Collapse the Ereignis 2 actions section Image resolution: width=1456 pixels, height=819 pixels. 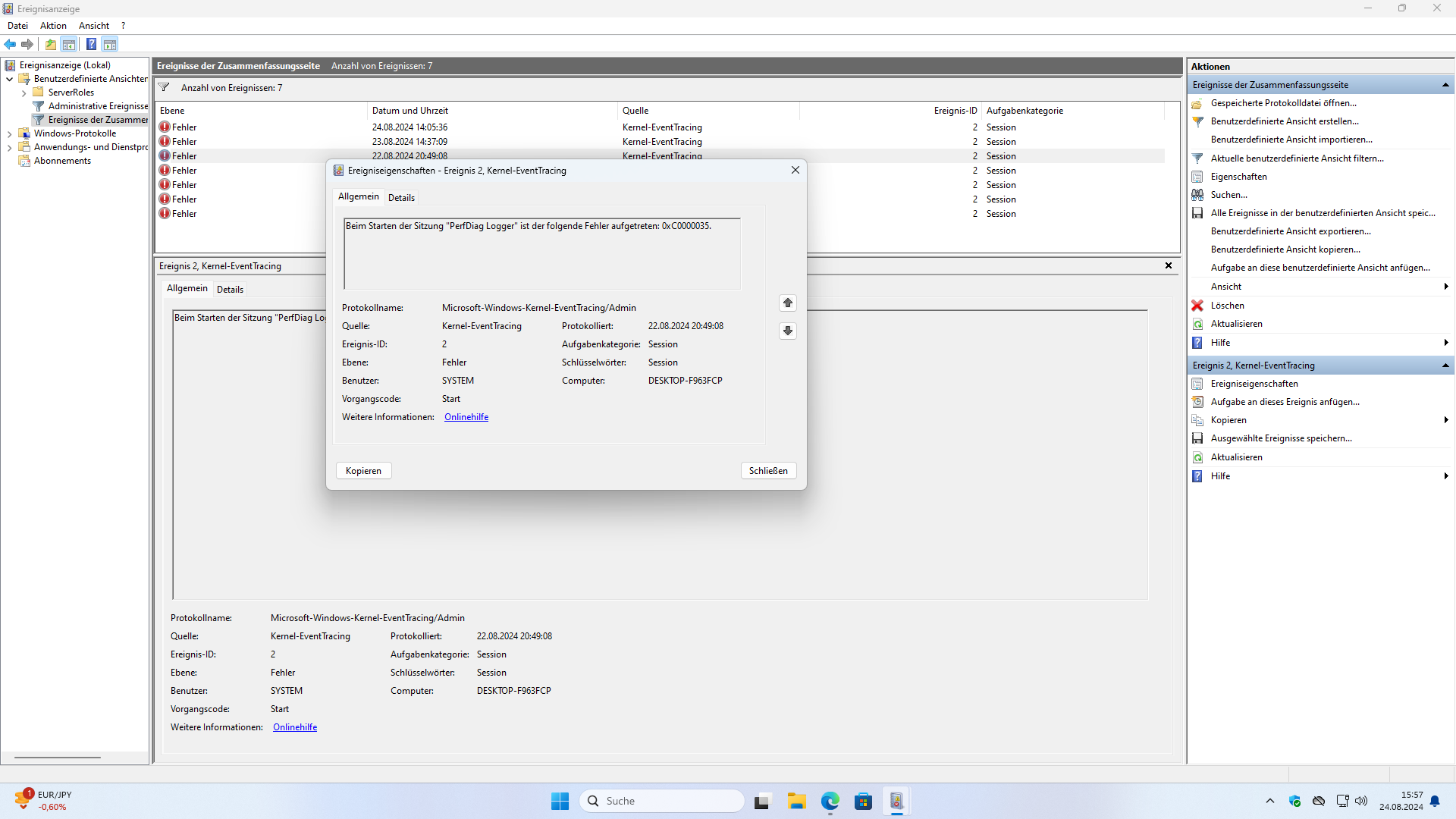tap(1445, 366)
